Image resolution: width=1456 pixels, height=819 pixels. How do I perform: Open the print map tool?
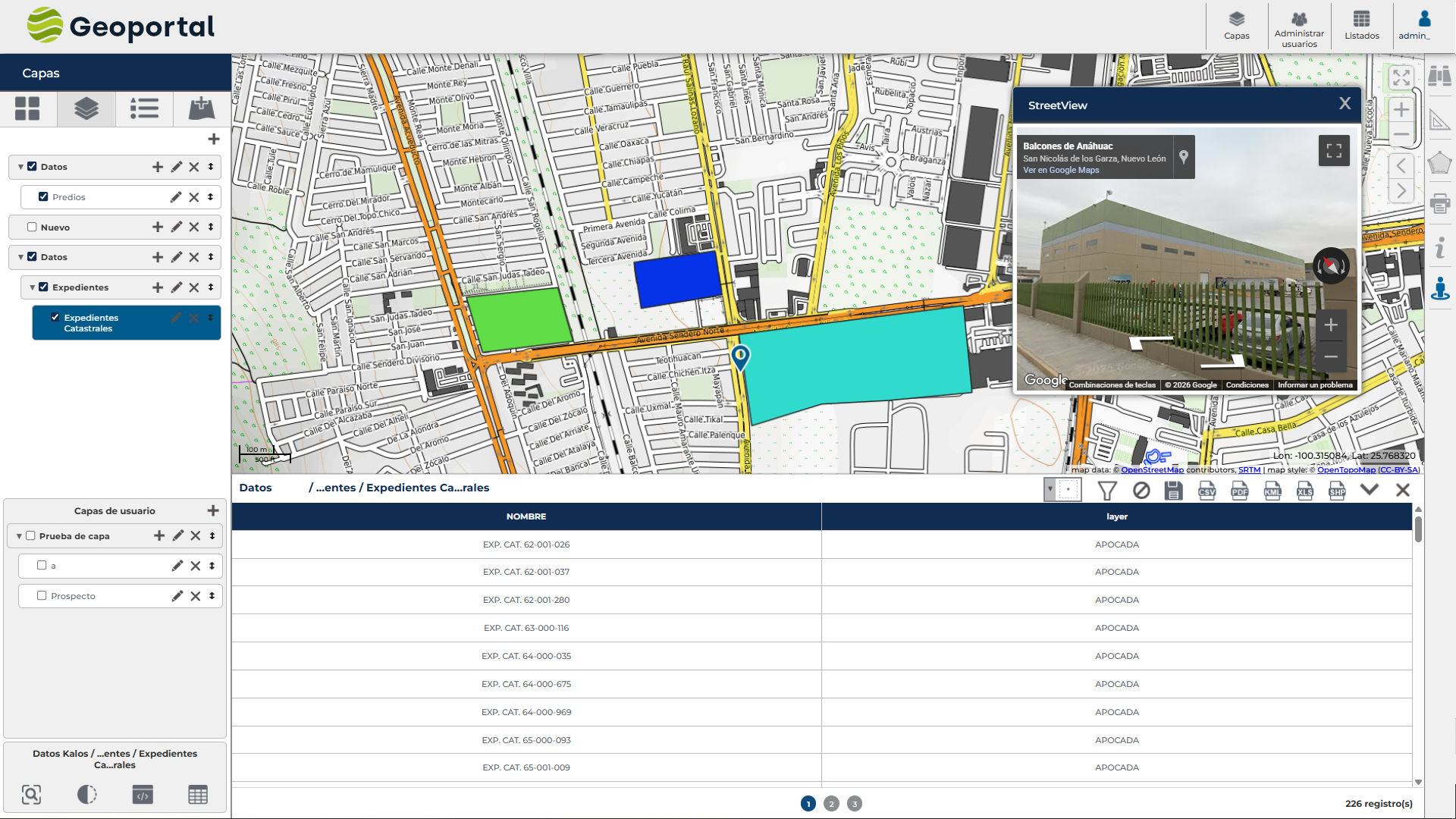click(1439, 203)
